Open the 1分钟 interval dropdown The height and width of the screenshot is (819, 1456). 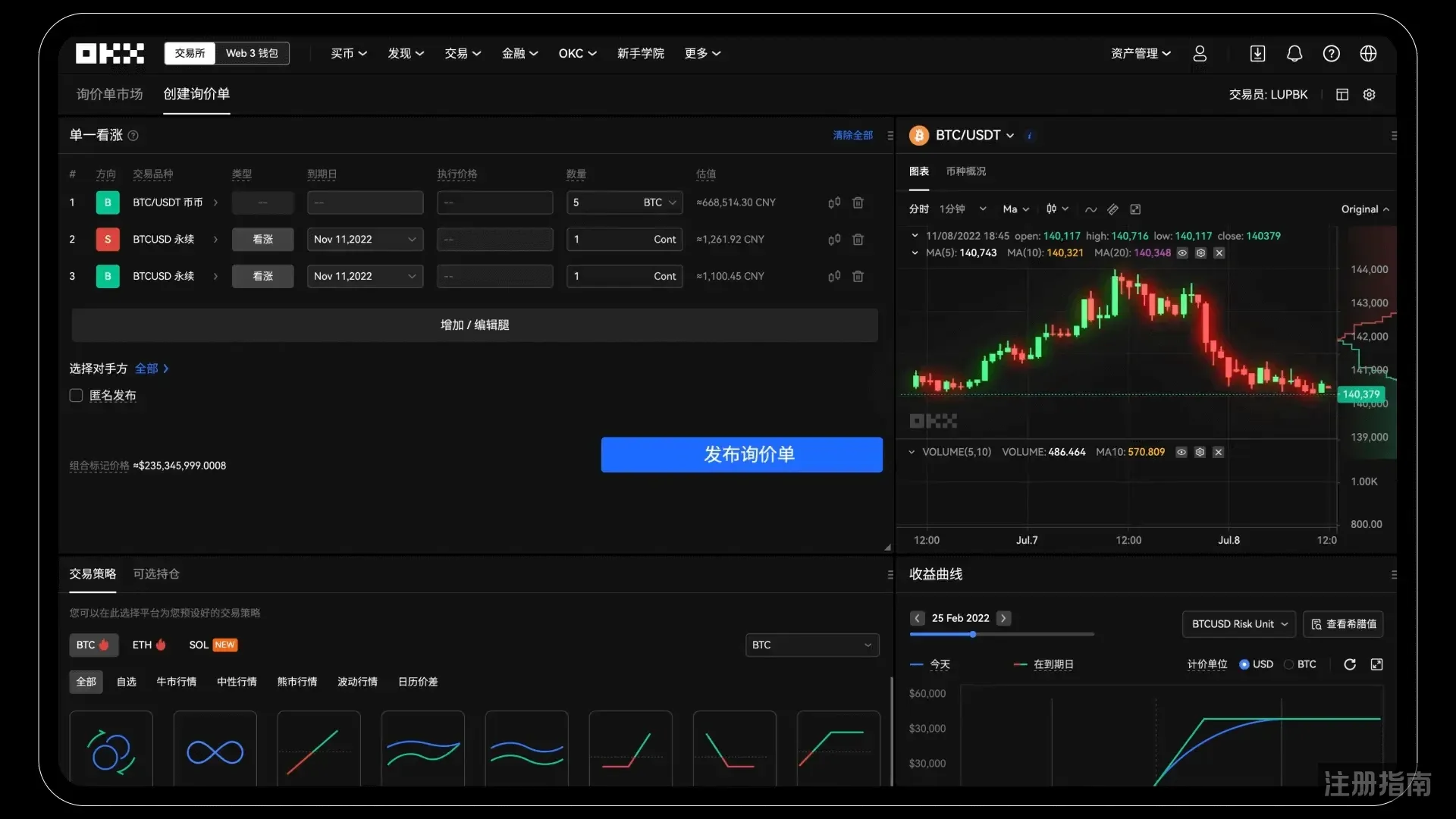[963, 209]
